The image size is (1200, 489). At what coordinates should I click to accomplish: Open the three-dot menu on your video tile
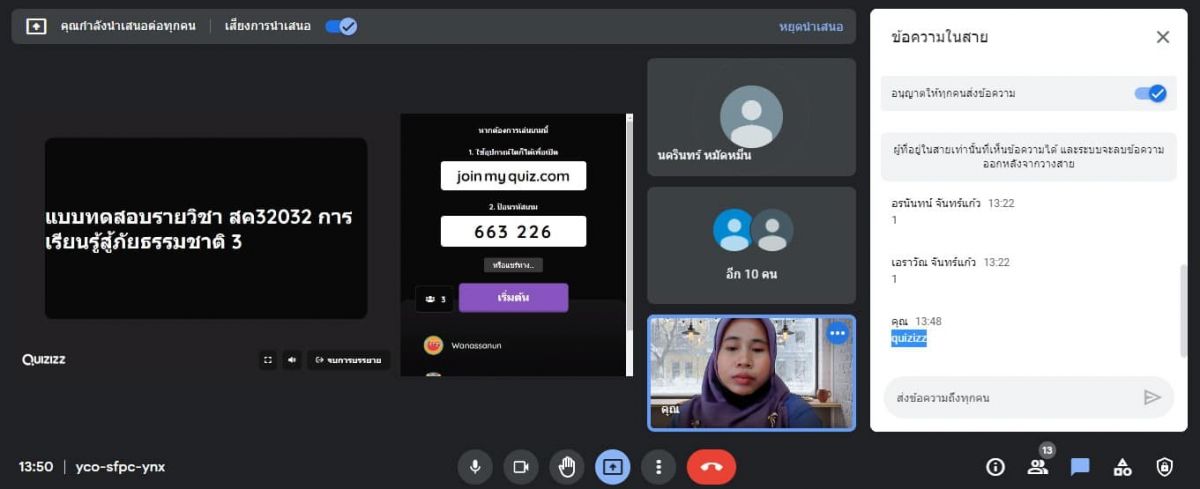click(837, 334)
